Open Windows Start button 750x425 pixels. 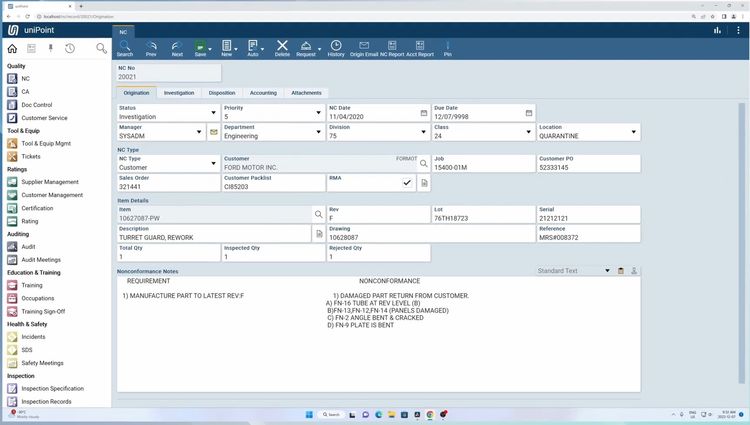click(309, 414)
